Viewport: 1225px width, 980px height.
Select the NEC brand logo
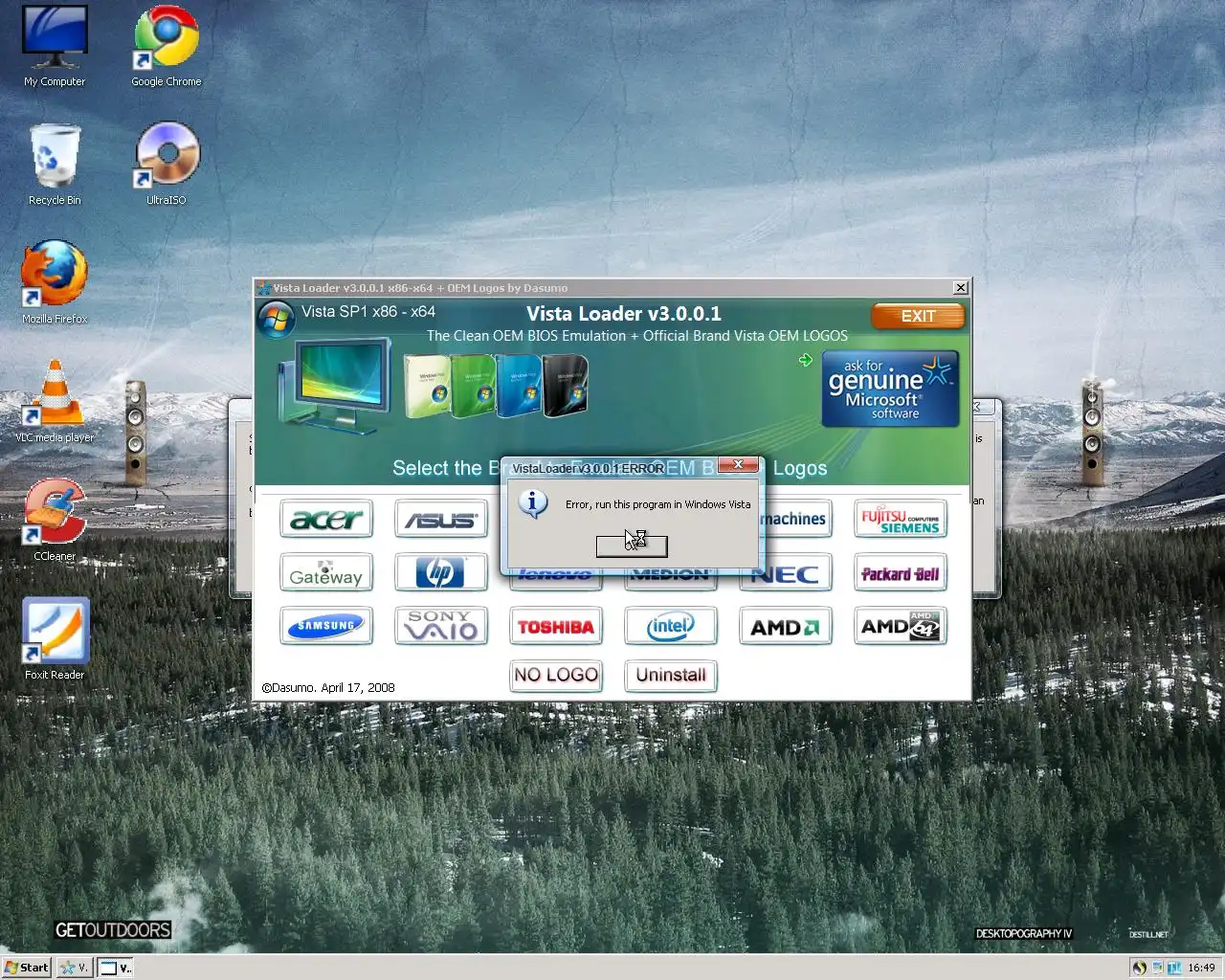(786, 574)
